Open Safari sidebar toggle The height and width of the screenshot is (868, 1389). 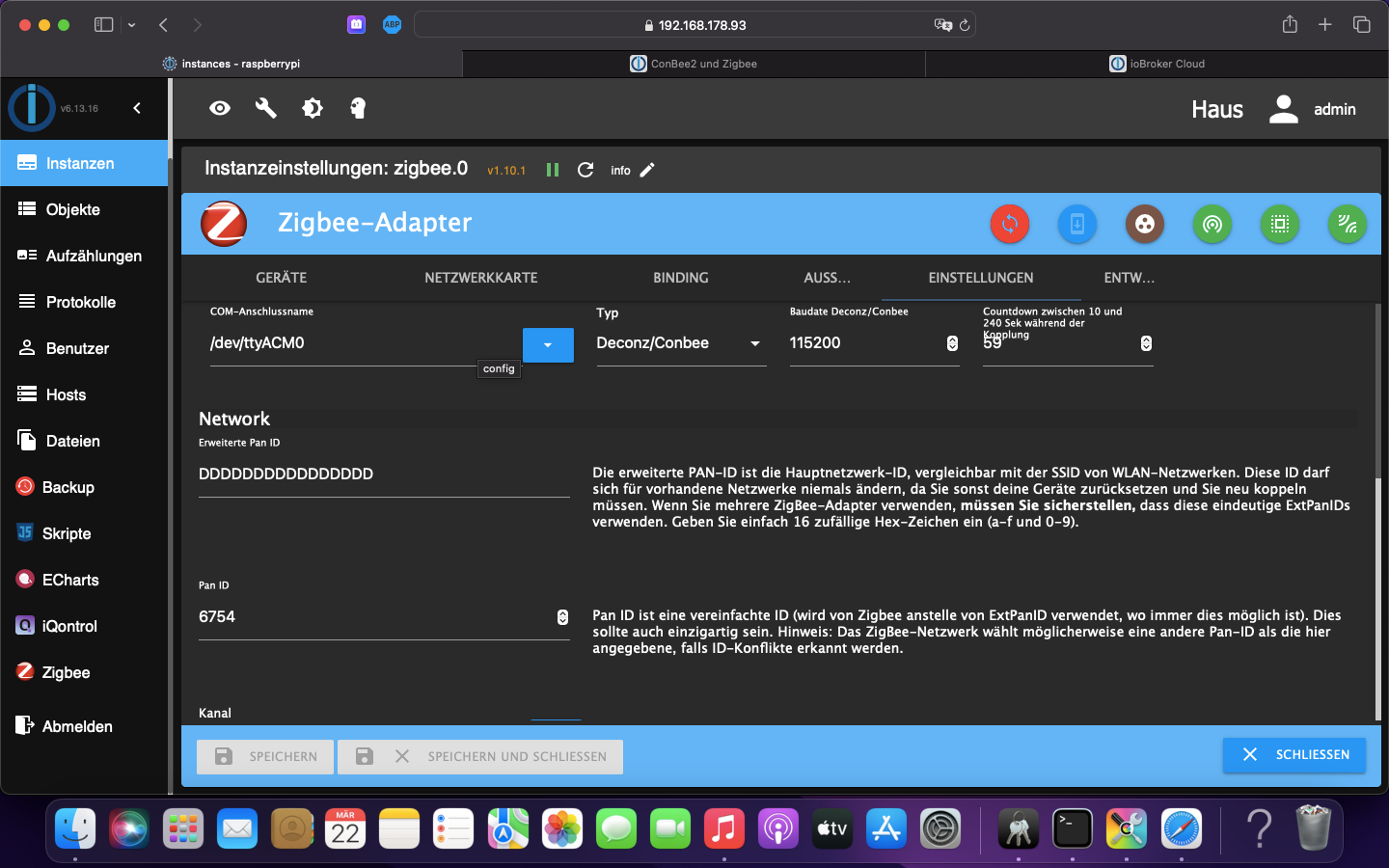(x=103, y=25)
